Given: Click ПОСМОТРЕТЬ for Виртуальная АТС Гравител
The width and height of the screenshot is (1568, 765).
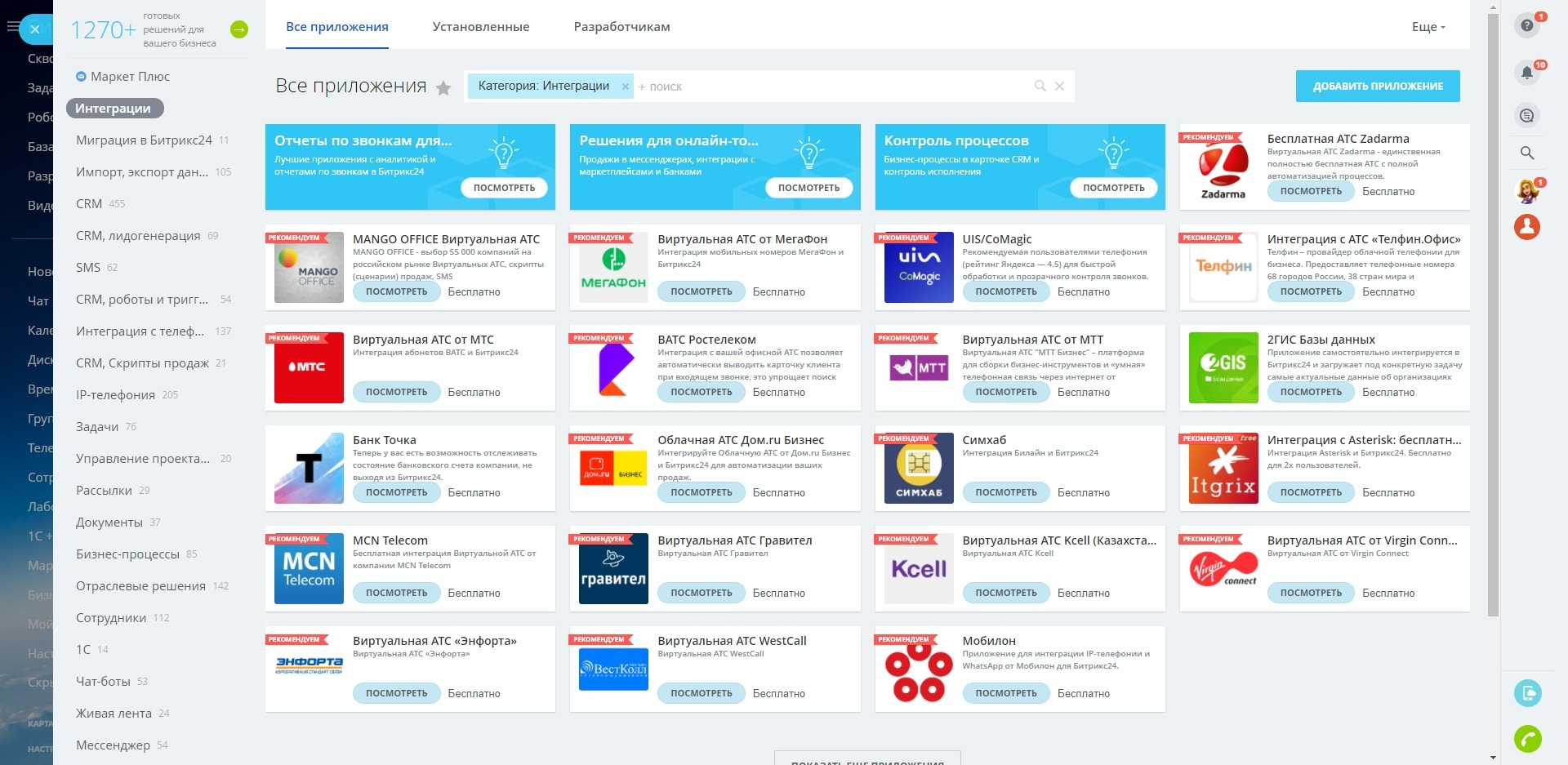Looking at the screenshot, I should [702, 593].
